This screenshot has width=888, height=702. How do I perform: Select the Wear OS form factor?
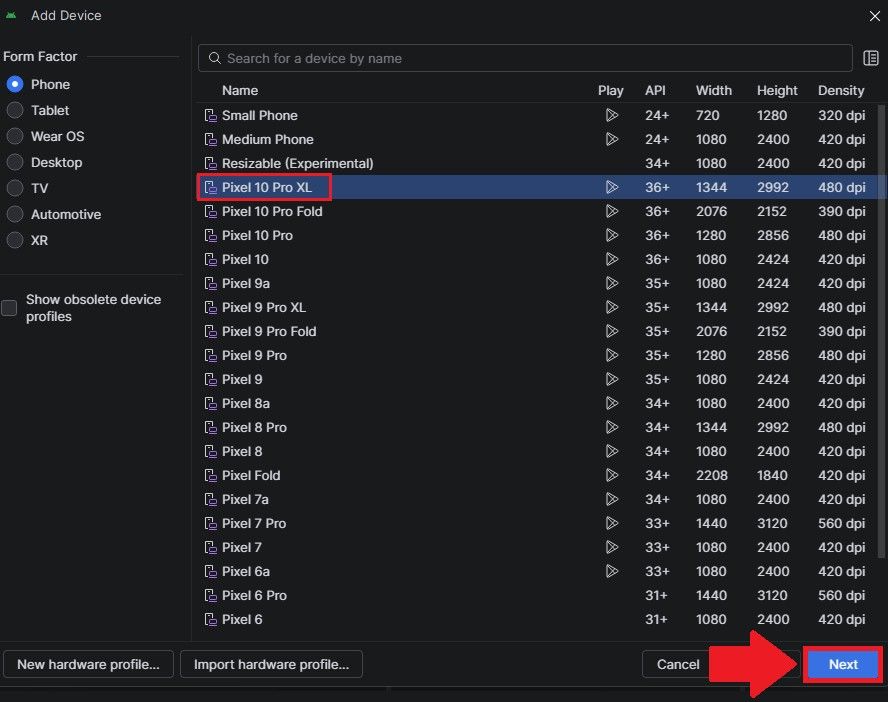click(15, 136)
